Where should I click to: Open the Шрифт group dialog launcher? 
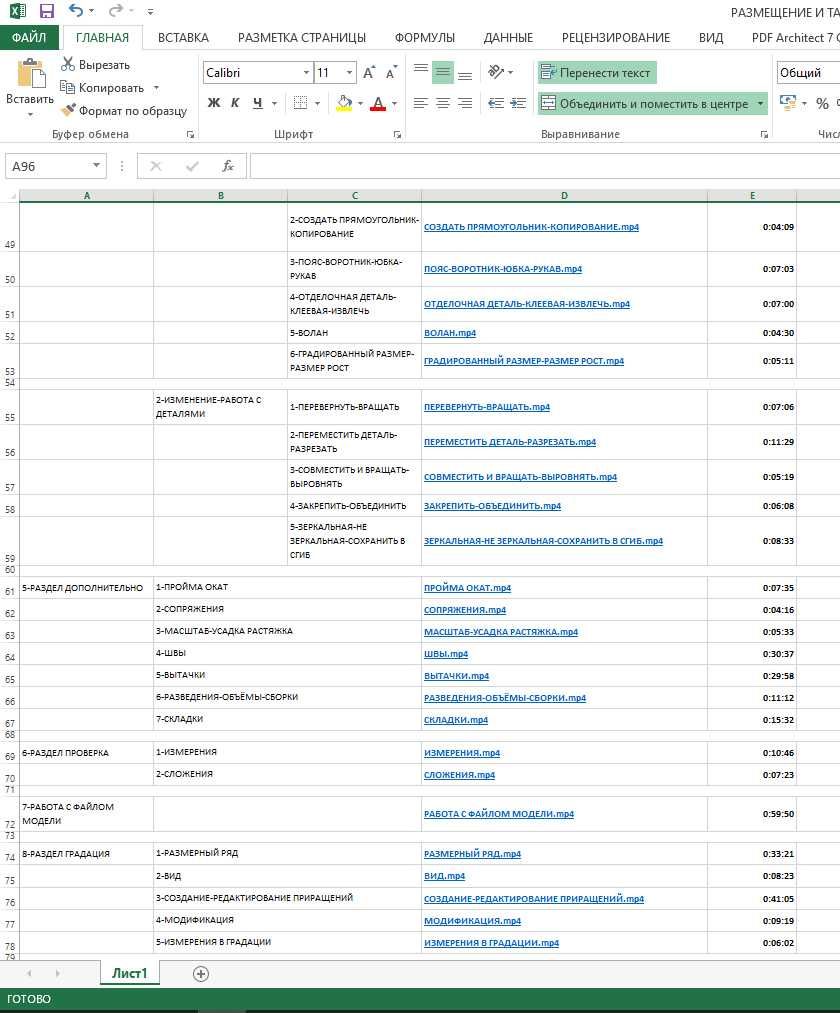pyautogui.click(x=397, y=134)
